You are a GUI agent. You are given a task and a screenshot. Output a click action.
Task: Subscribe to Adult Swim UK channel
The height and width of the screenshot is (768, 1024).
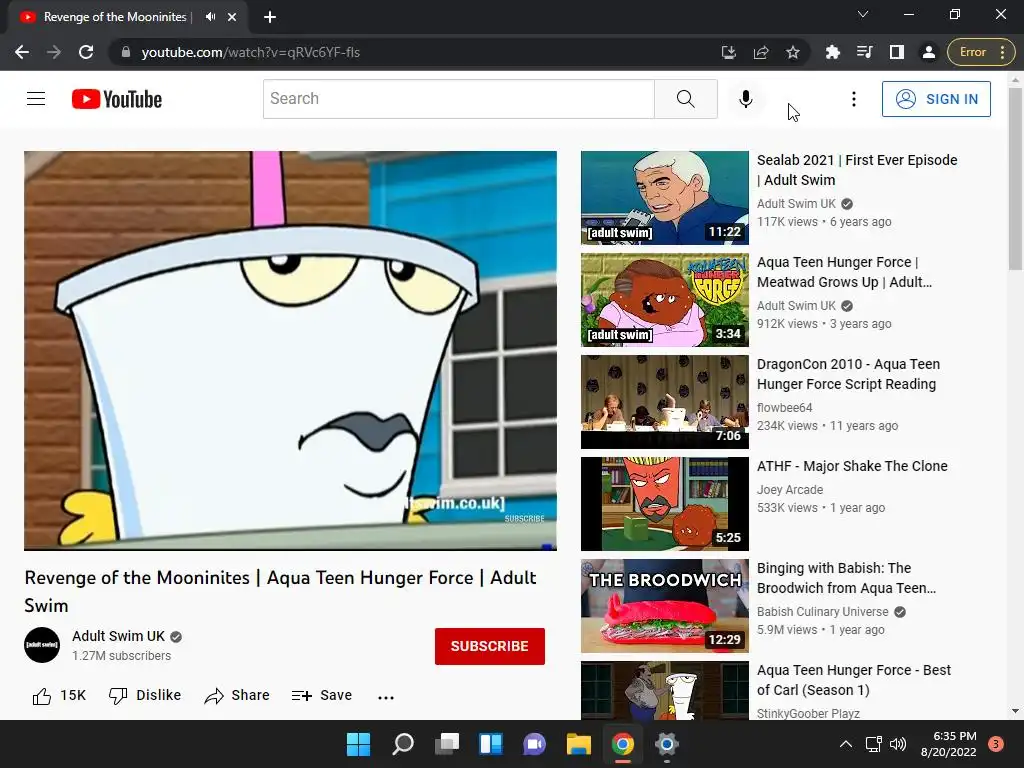pos(490,646)
